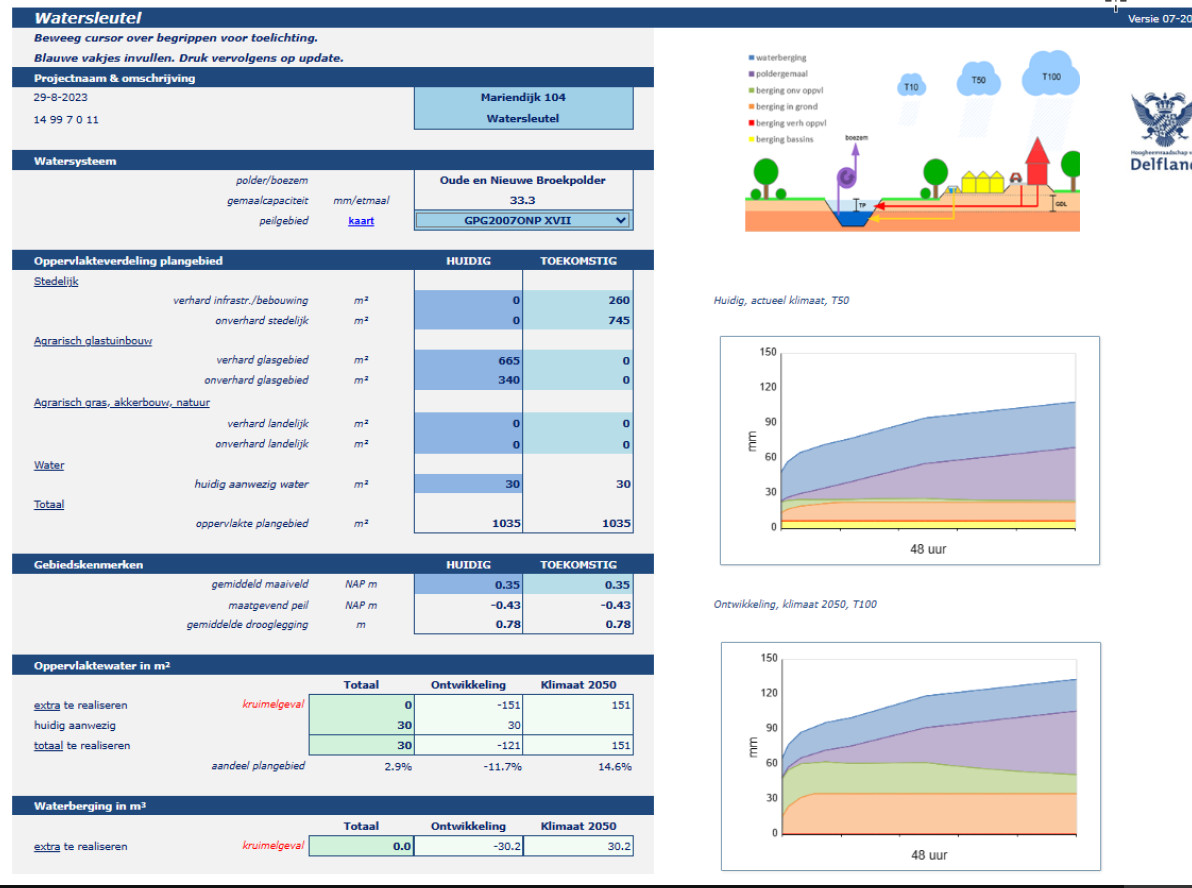Click the Agrarisch gras, akkerbouw, natuur link
Screen dimensions: 1192x888
122,402
